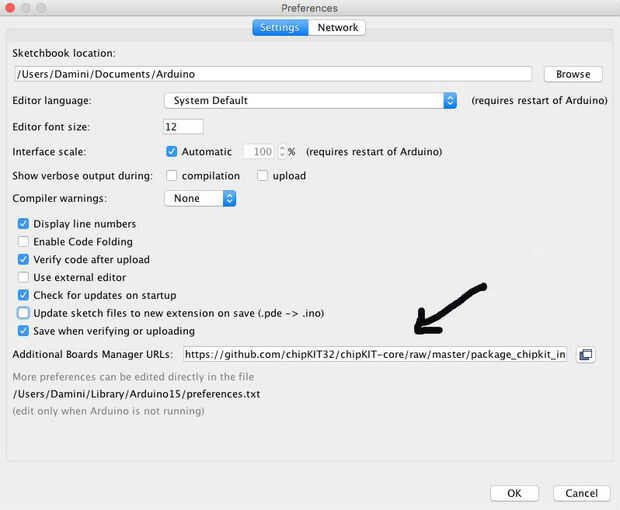Enable verbose output during upload
This screenshot has height=510, width=620.
click(x=262, y=175)
